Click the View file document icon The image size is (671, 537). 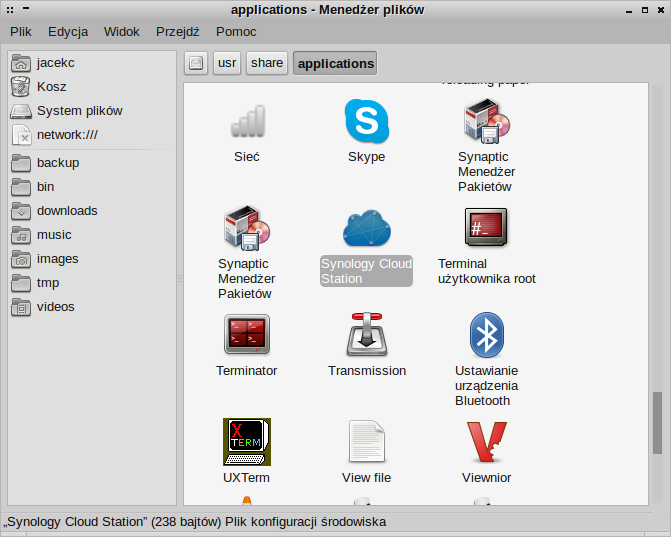pyautogui.click(x=366, y=442)
